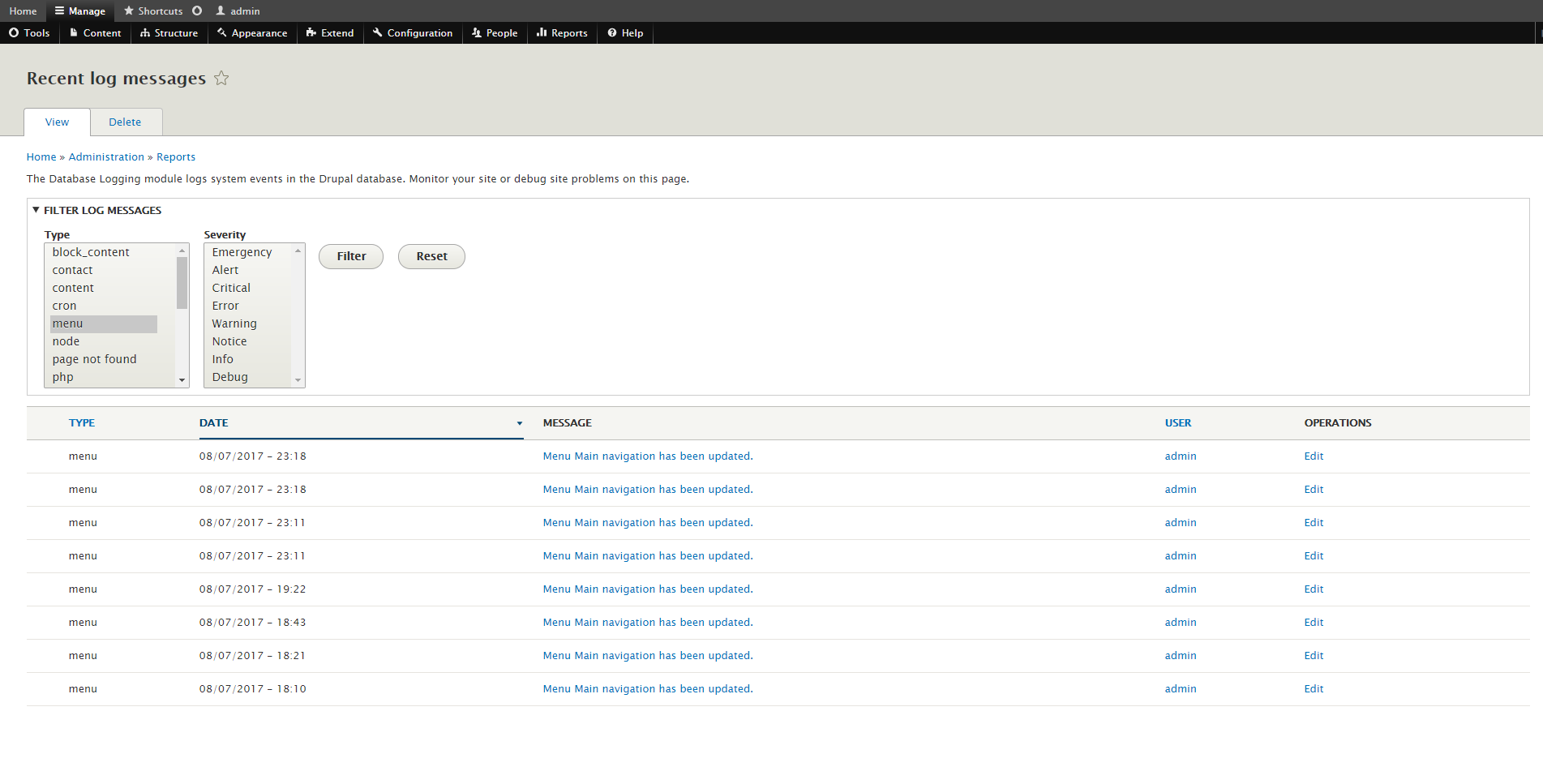1543x784 pixels.
Task: Select Warning in the Severity list
Action: [x=234, y=323]
